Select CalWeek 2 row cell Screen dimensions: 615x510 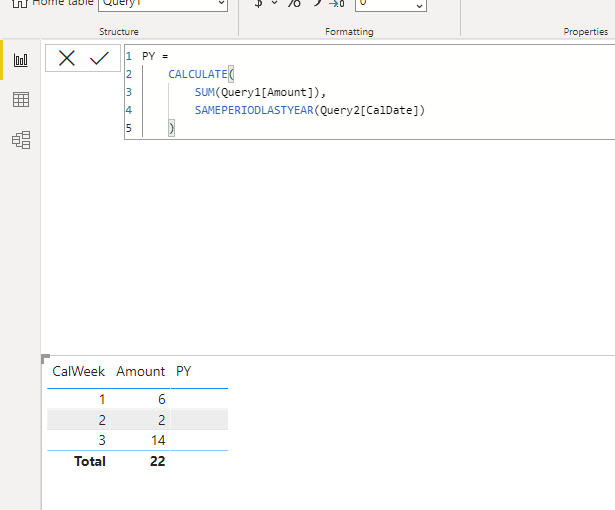[102, 420]
